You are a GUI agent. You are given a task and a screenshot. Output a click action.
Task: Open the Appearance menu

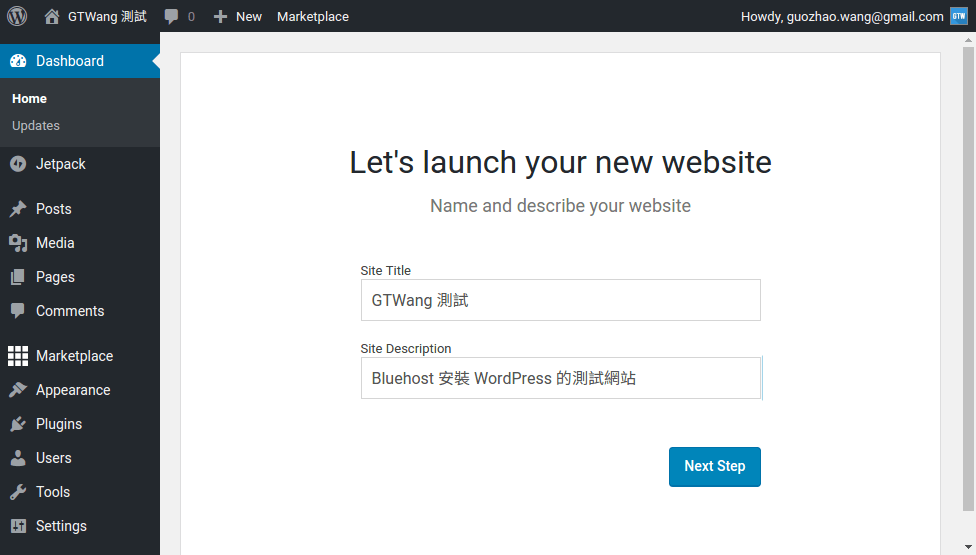click(73, 390)
